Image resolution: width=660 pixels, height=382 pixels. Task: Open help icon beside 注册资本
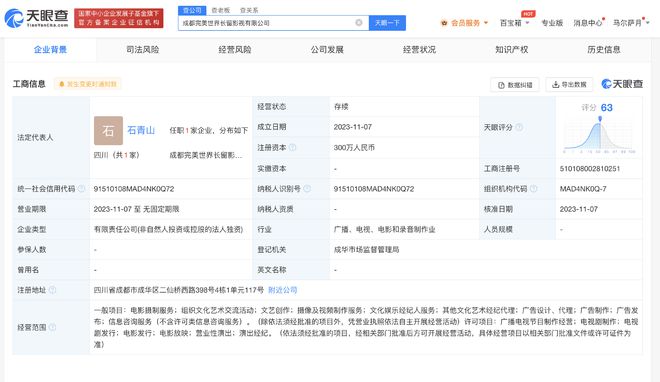[293, 147]
